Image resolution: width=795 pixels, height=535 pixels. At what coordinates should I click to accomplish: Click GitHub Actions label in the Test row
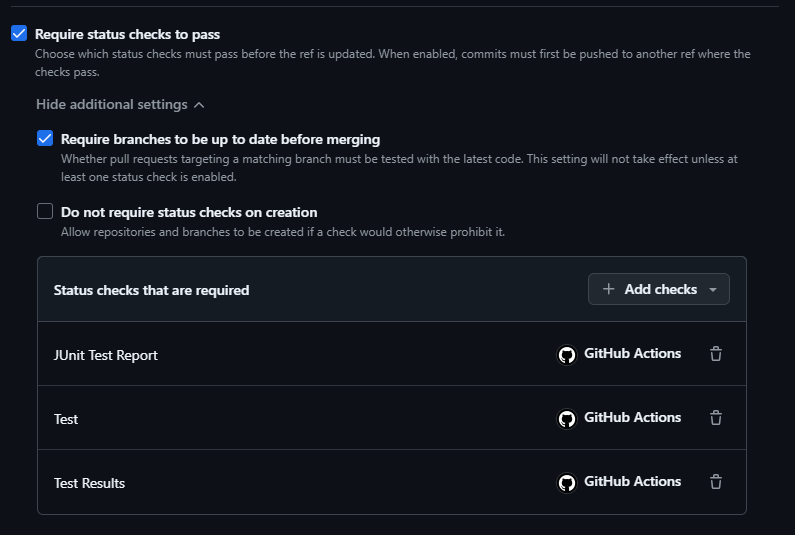(x=632, y=418)
